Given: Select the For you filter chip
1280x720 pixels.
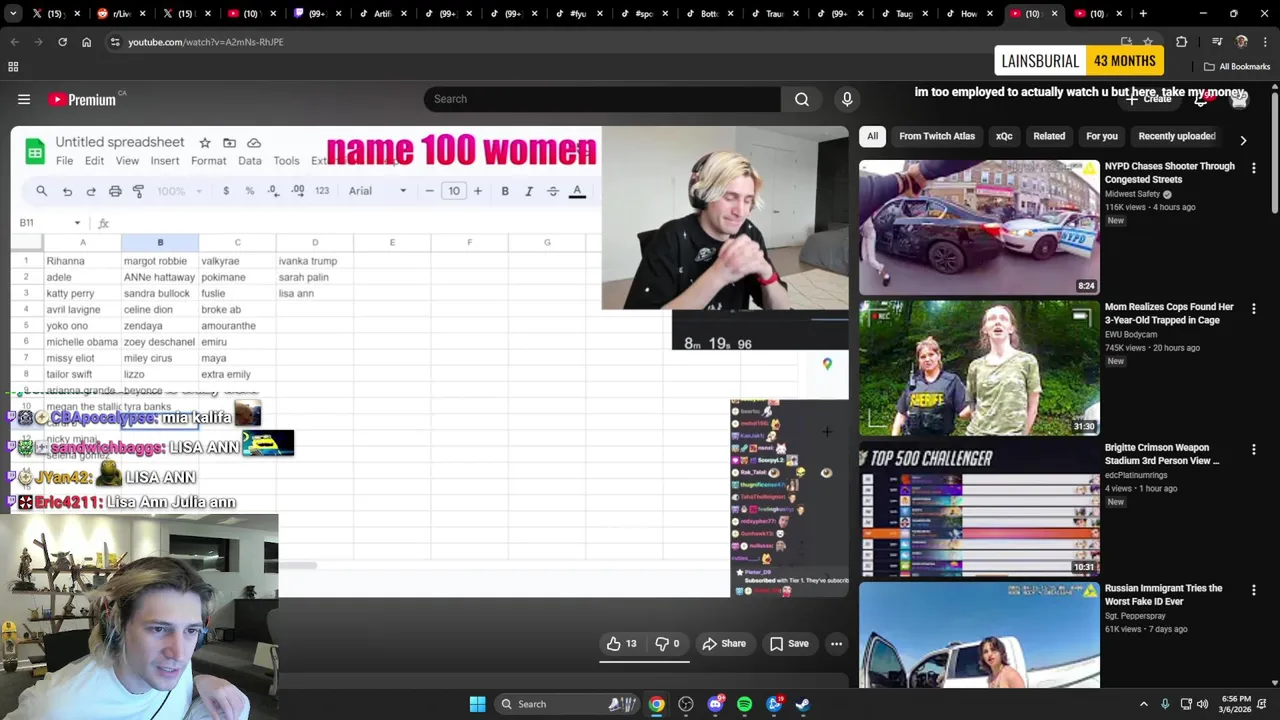Looking at the screenshot, I should [1102, 136].
